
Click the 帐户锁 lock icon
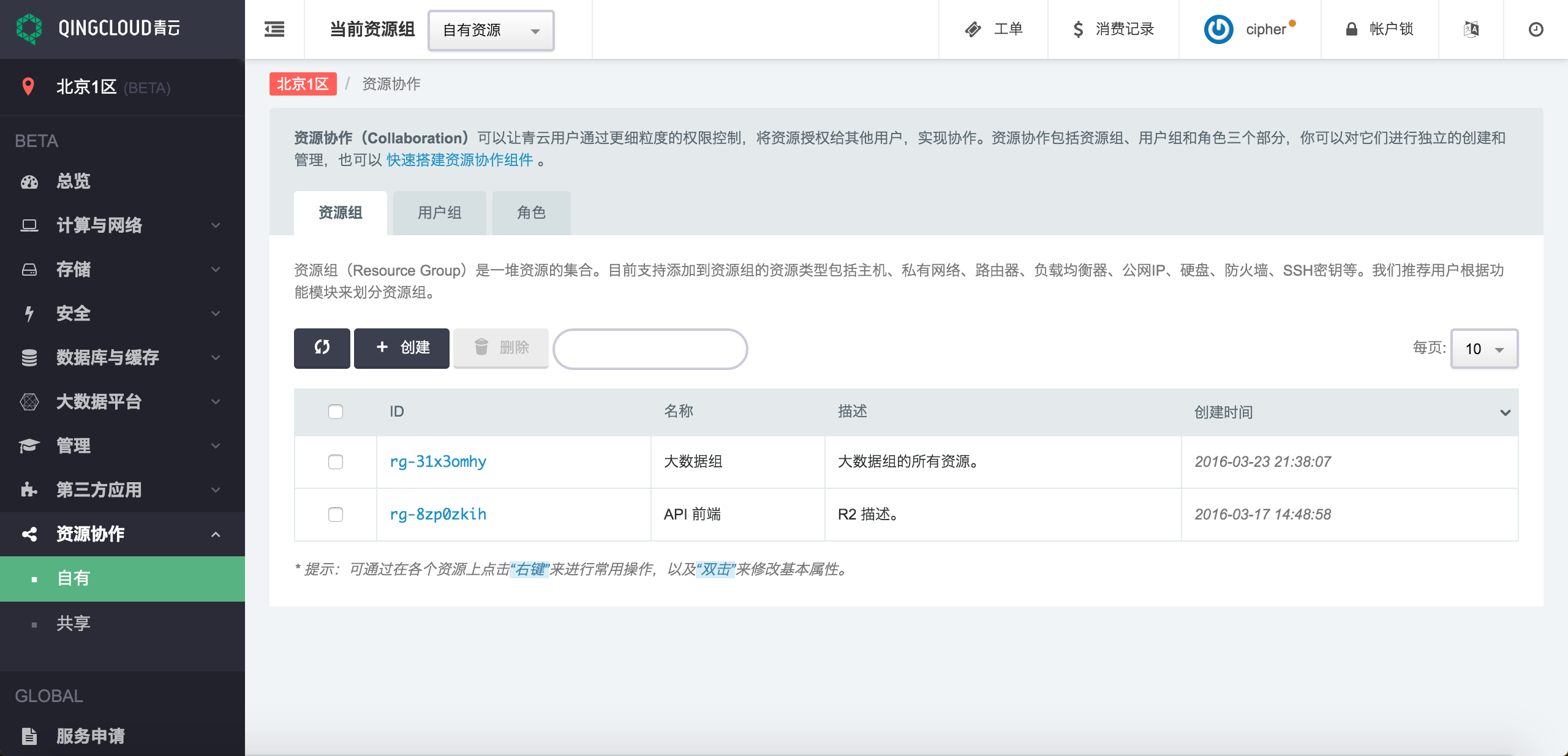(x=1351, y=29)
